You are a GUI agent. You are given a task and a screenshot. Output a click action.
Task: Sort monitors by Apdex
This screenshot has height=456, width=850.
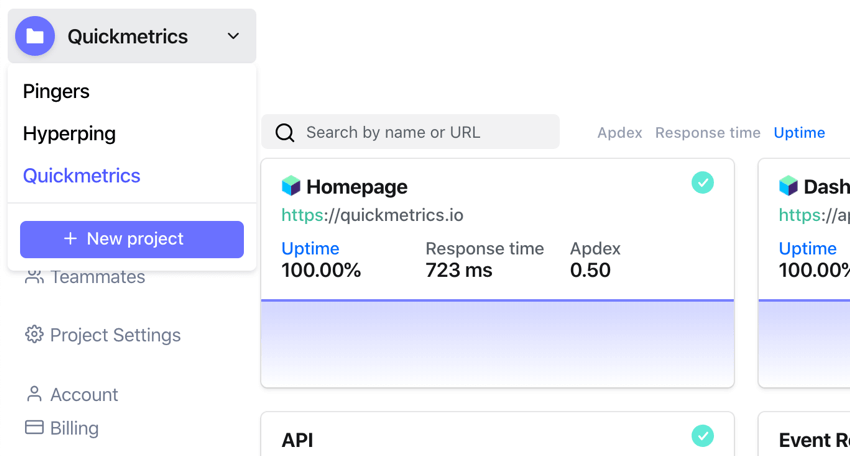click(x=620, y=133)
